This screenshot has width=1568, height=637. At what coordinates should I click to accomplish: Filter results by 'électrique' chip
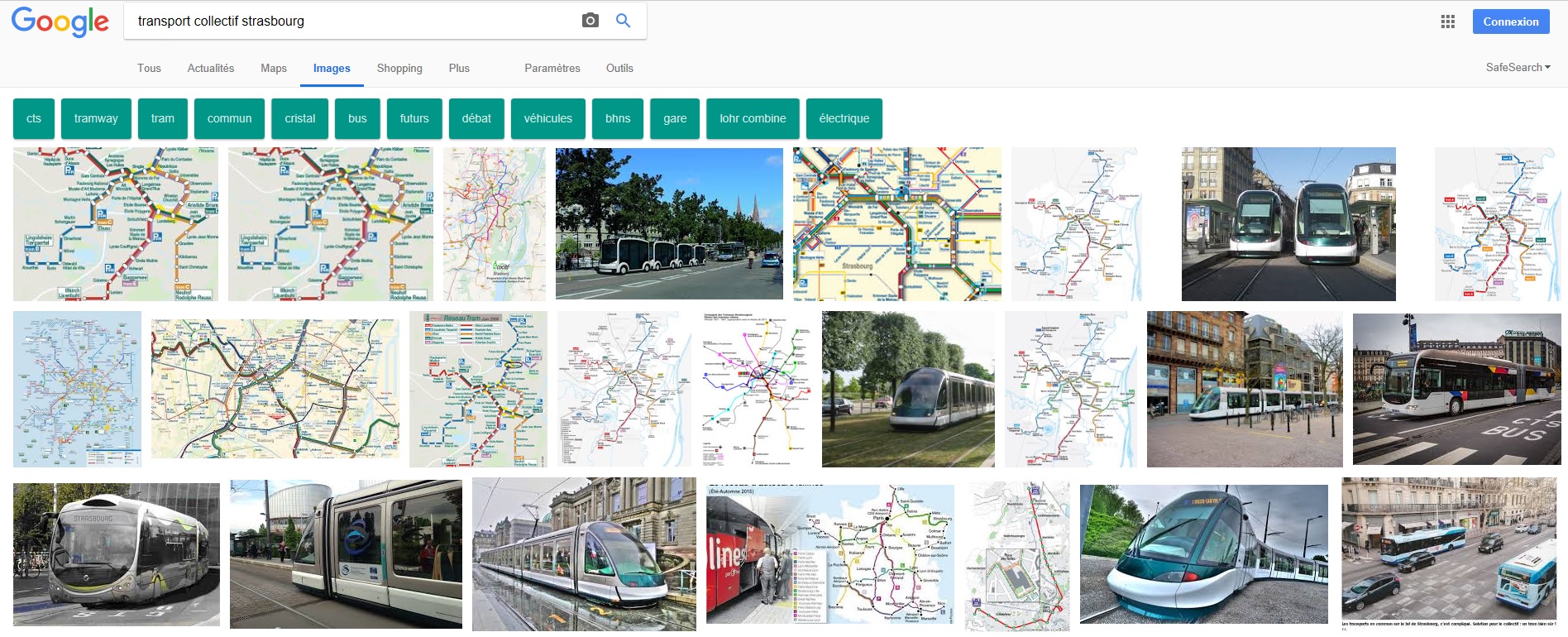(x=844, y=118)
